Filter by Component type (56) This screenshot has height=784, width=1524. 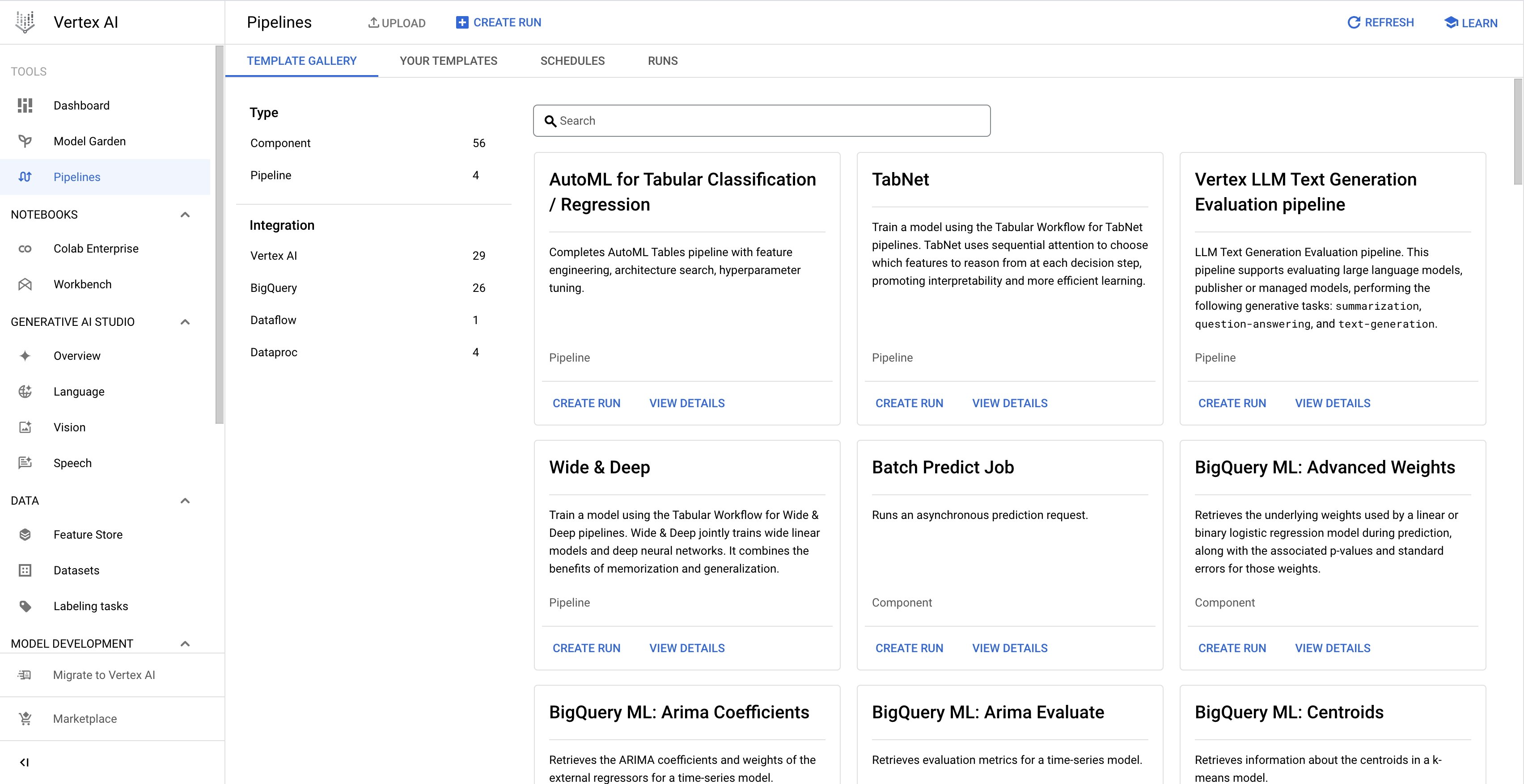pos(281,143)
